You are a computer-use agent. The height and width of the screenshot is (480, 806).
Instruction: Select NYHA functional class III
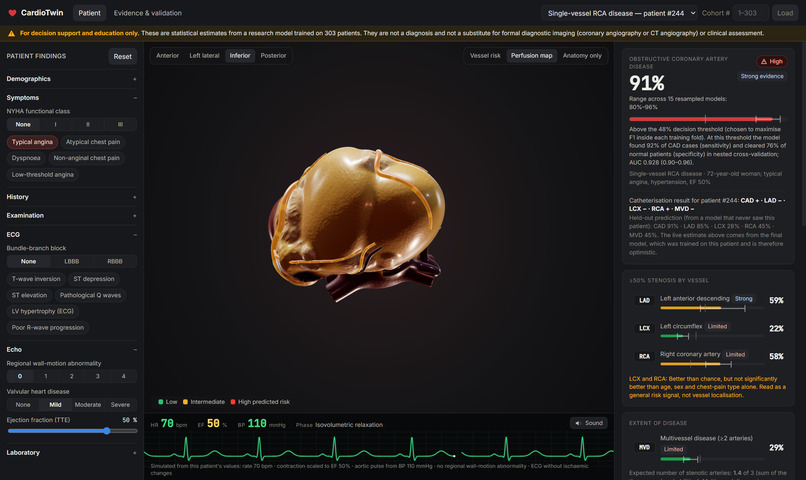pyautogui.click(x=120, y=124)
